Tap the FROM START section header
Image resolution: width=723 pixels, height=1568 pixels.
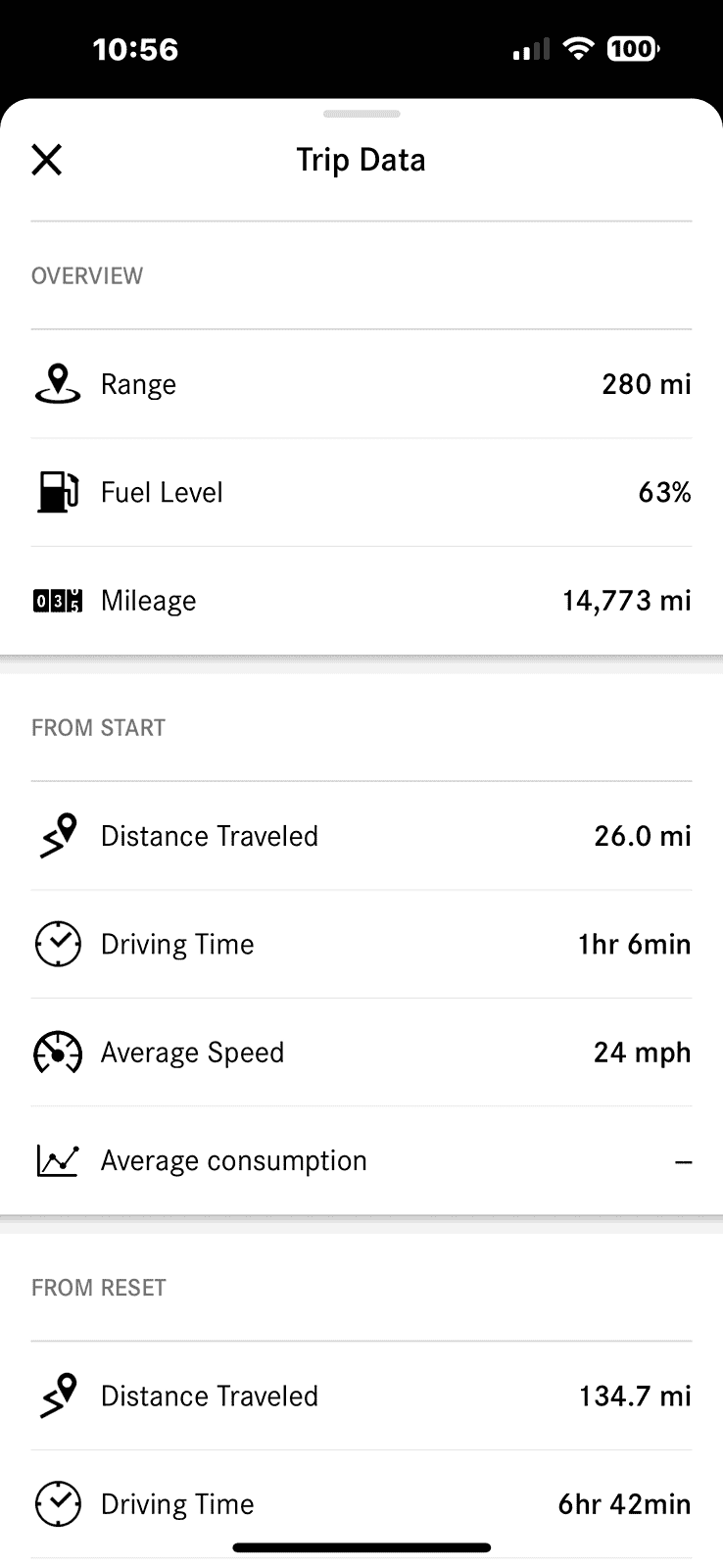click(98, 728)
